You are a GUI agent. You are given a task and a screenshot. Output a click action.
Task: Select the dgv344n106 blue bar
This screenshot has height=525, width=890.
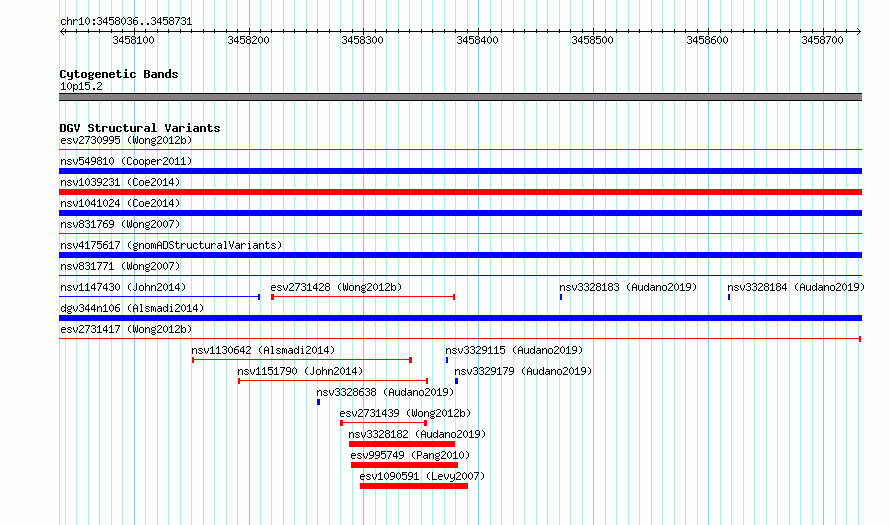pyautogui.click(x=460, y=318)
